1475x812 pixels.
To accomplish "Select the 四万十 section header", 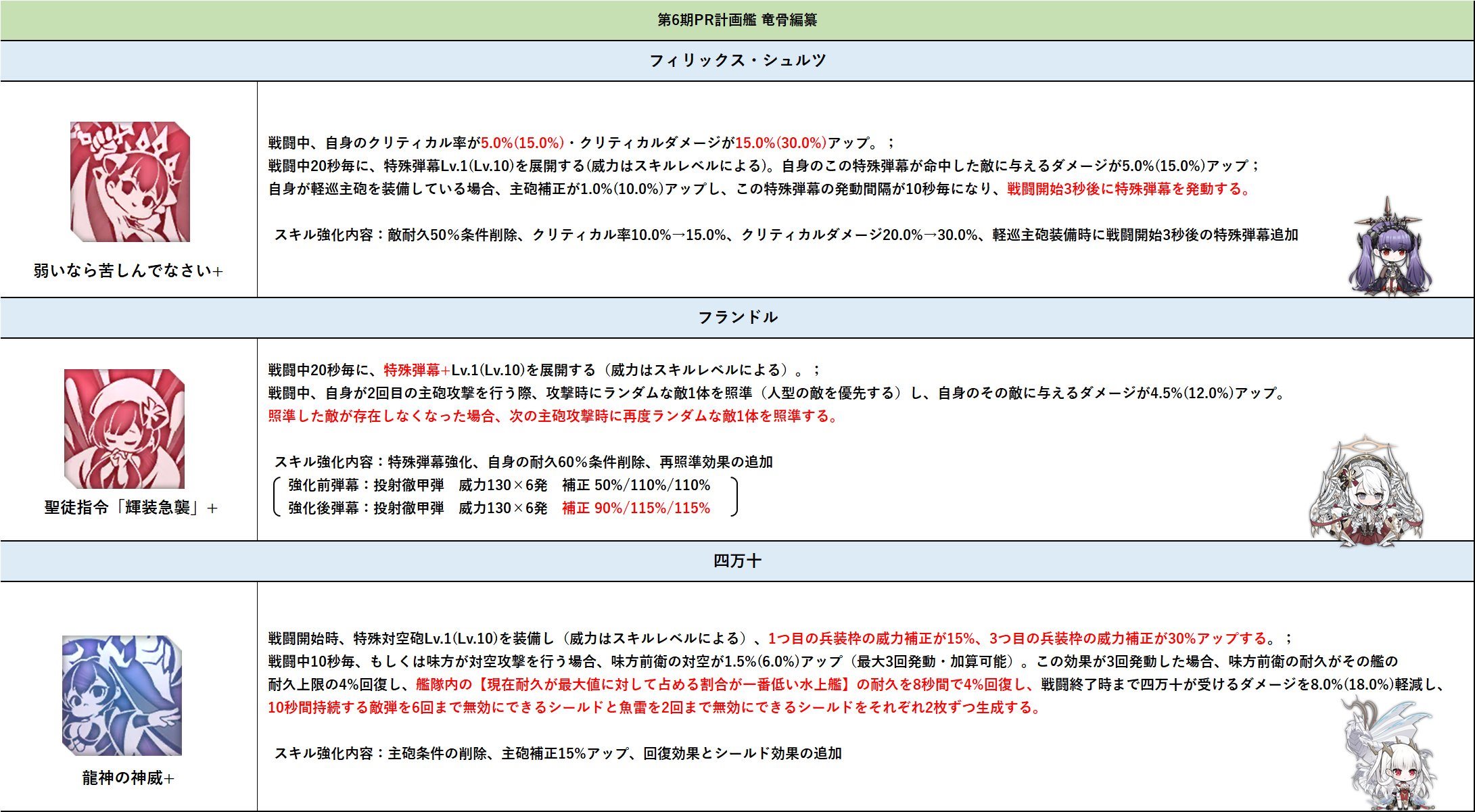I will pyautogui.click(x=737, y=560).
